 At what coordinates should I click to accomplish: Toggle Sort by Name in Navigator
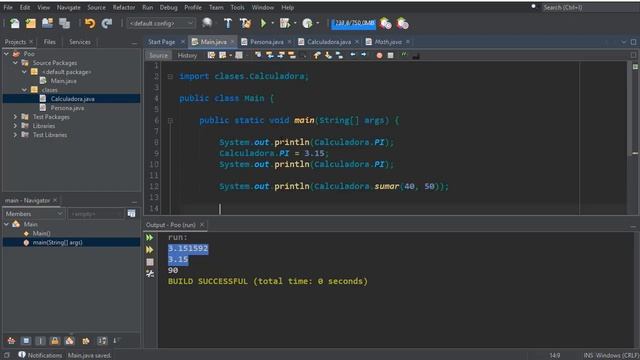[x=102, y=340]
